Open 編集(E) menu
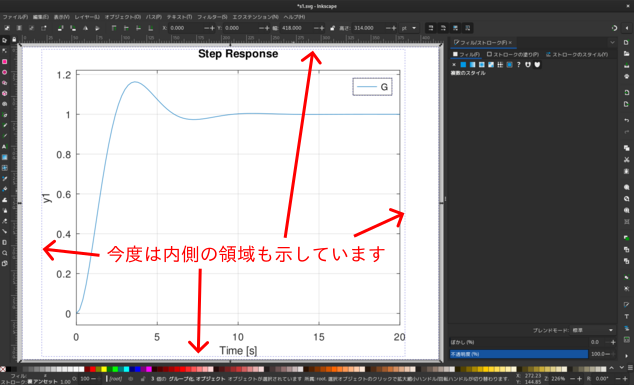 tap(40, 17)
